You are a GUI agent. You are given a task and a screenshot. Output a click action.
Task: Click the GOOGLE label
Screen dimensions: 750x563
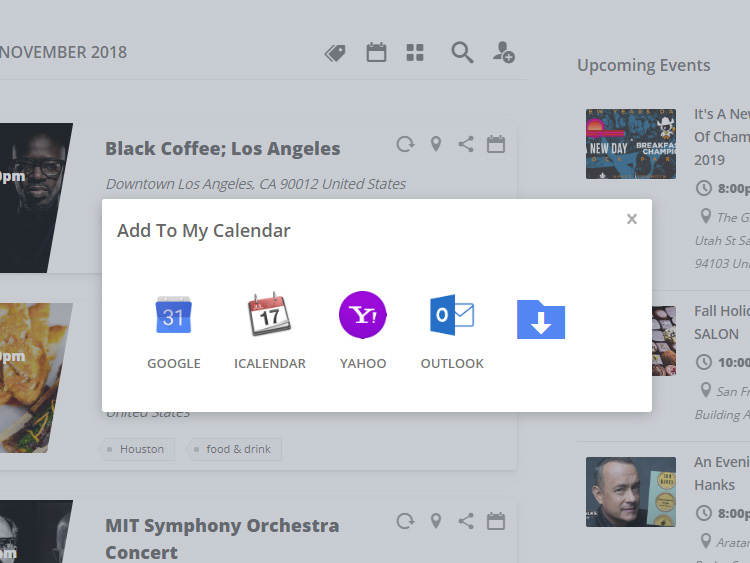point(174,364)
